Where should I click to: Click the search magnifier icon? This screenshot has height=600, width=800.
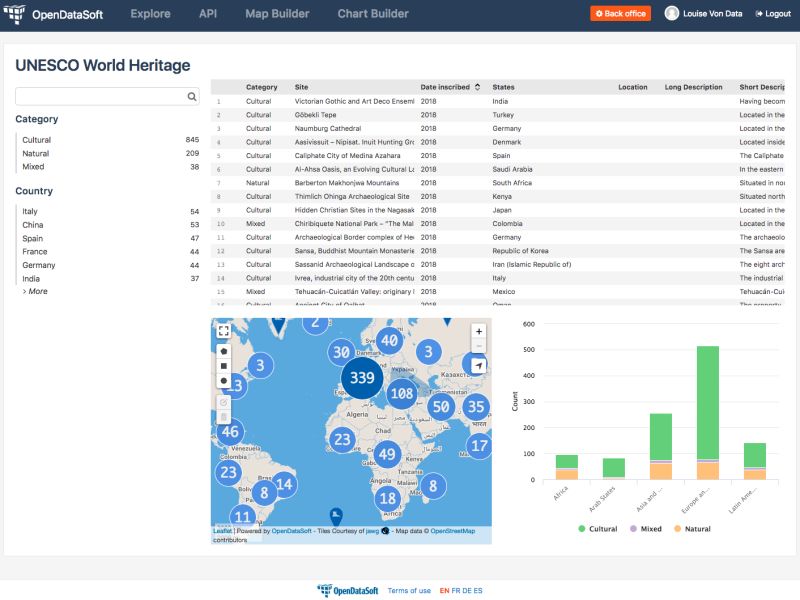point(192,96)
